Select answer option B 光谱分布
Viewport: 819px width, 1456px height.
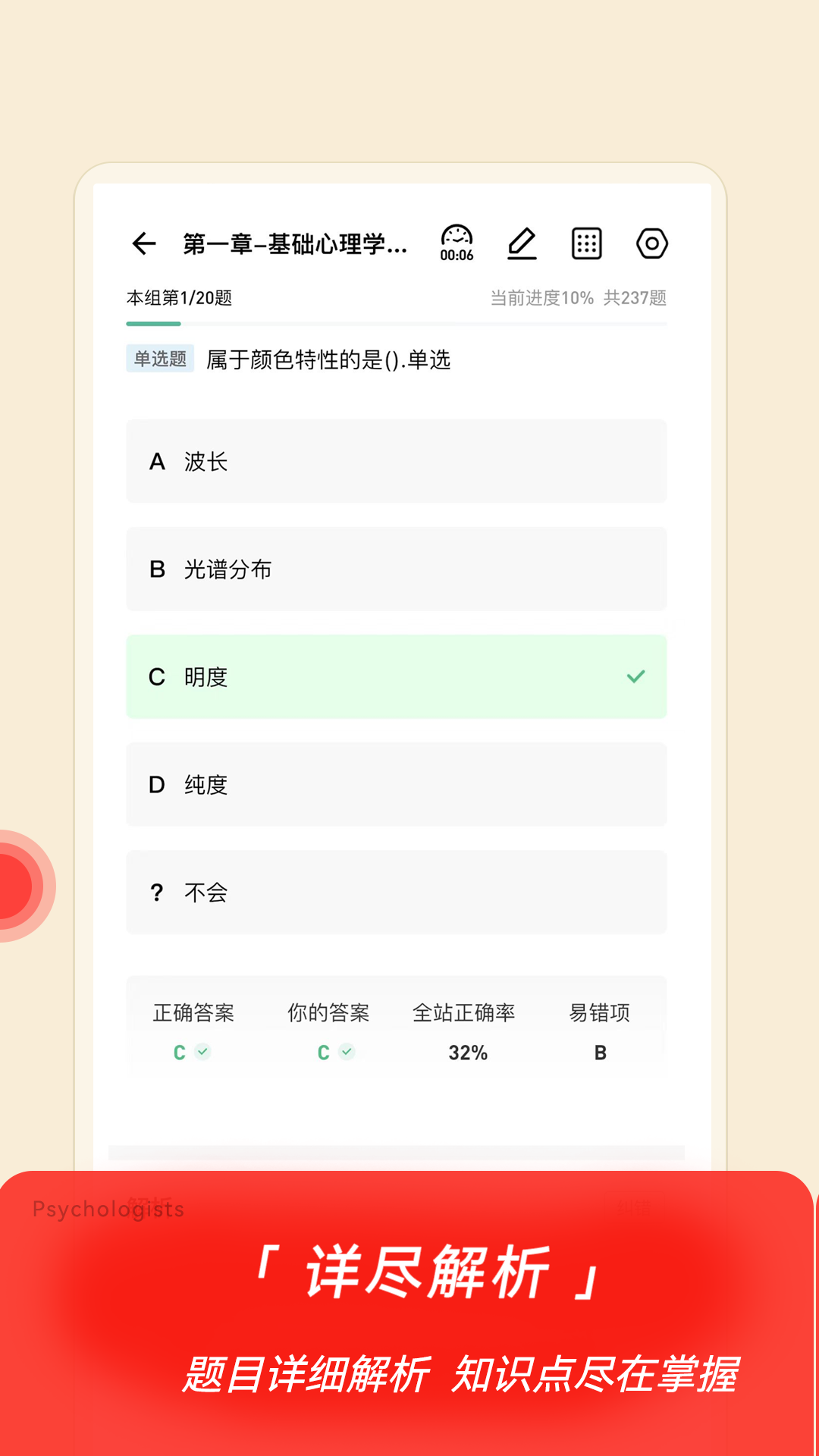pos(396,569)
